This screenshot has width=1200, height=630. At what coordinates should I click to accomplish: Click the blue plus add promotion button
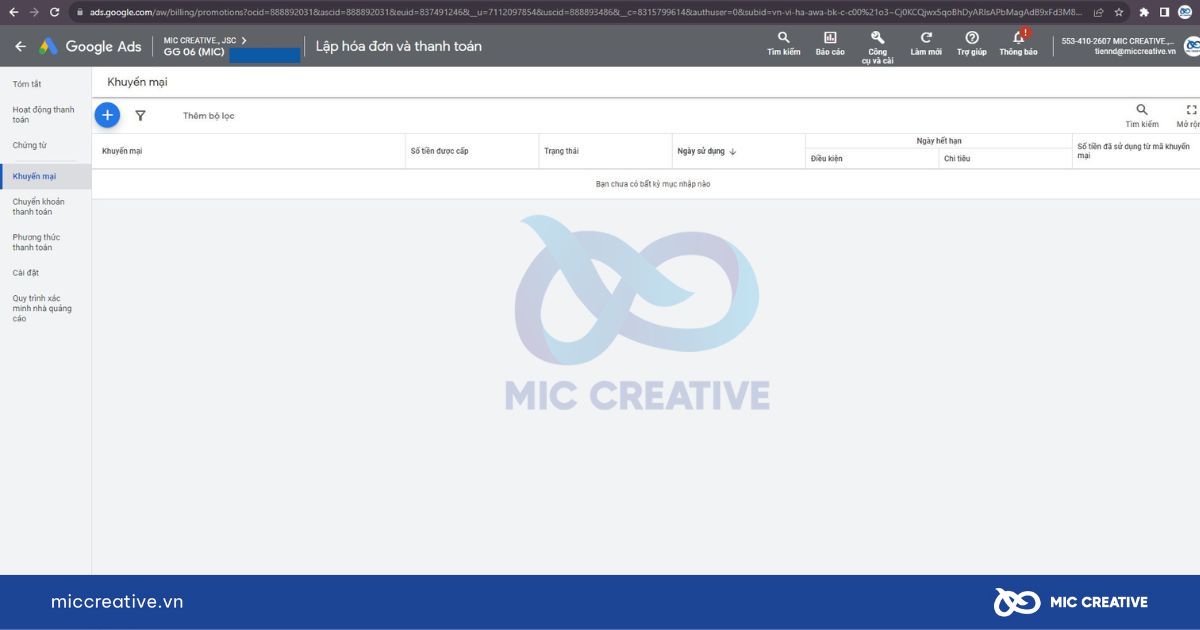tap(107, 115)
